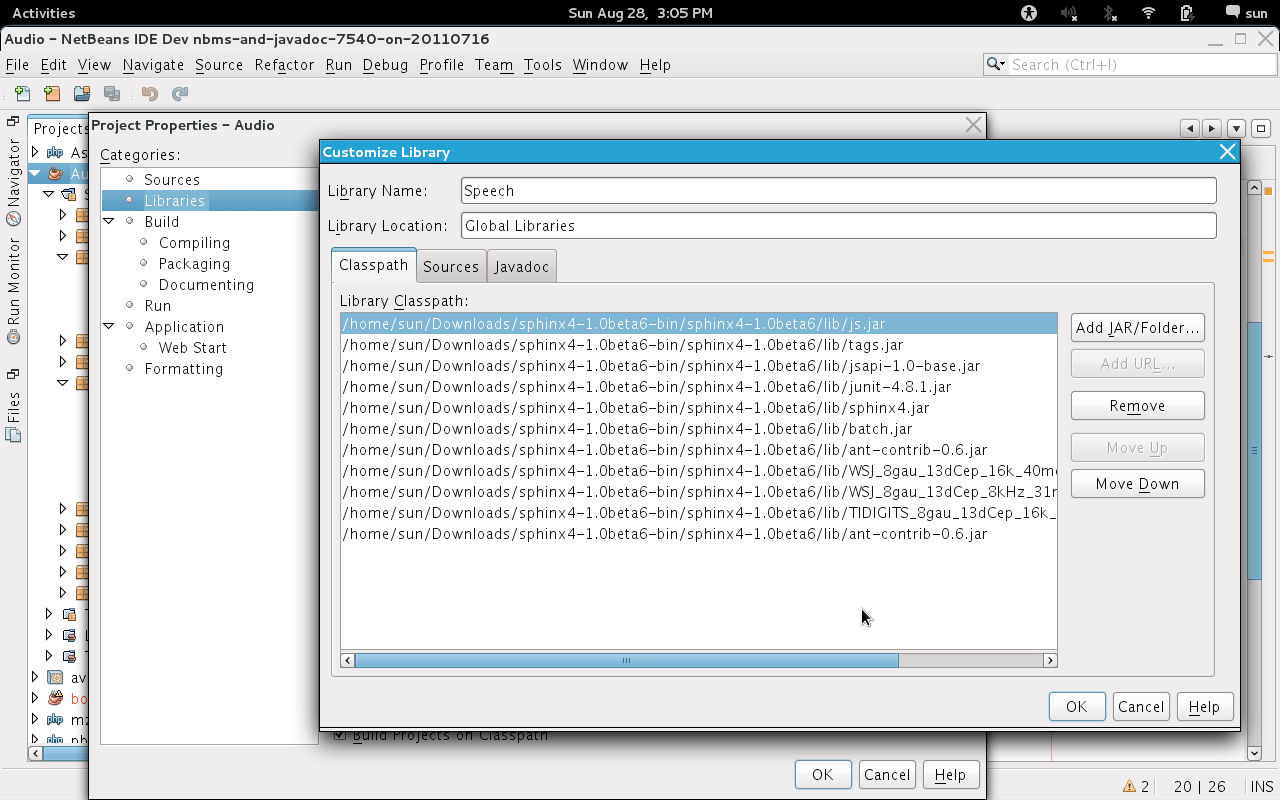Click the Move Down button

point(1137,484)
